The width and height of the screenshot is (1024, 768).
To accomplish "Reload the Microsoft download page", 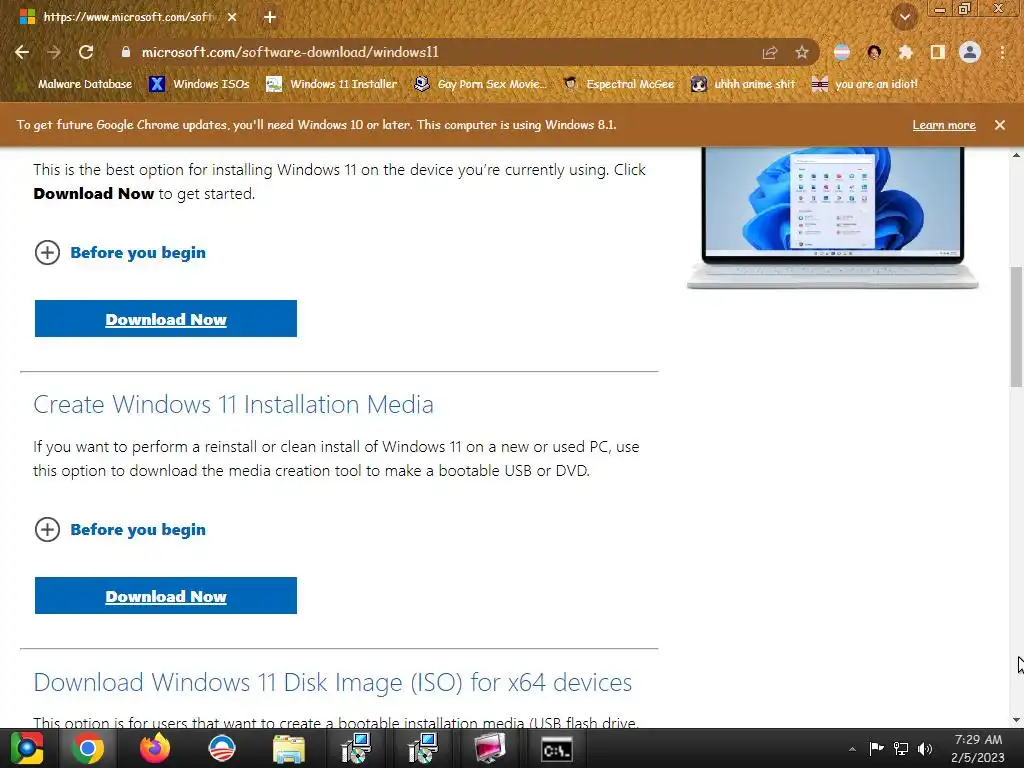I will 86,52.
